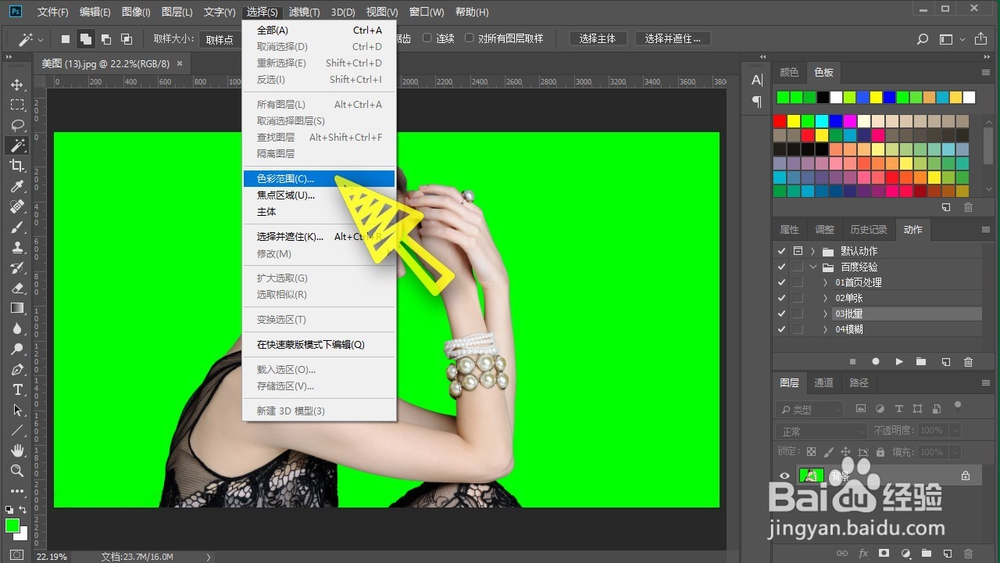Viewport: 1000px width, 563px height.
Task: Click the Subtract from Selection mode icon
Action: pyautogui.click(x=106, y=39)
